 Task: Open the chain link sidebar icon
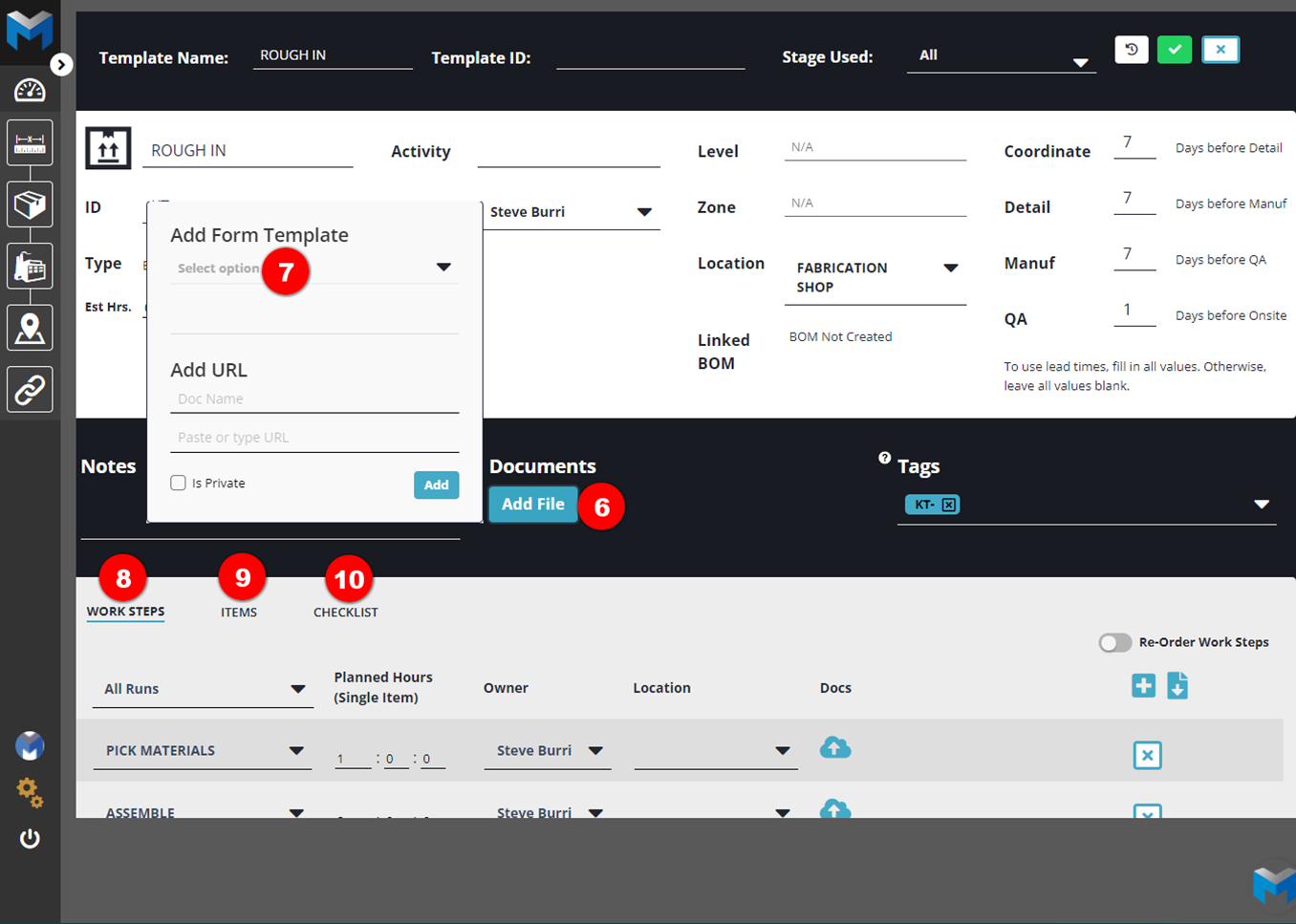point(30,390)
